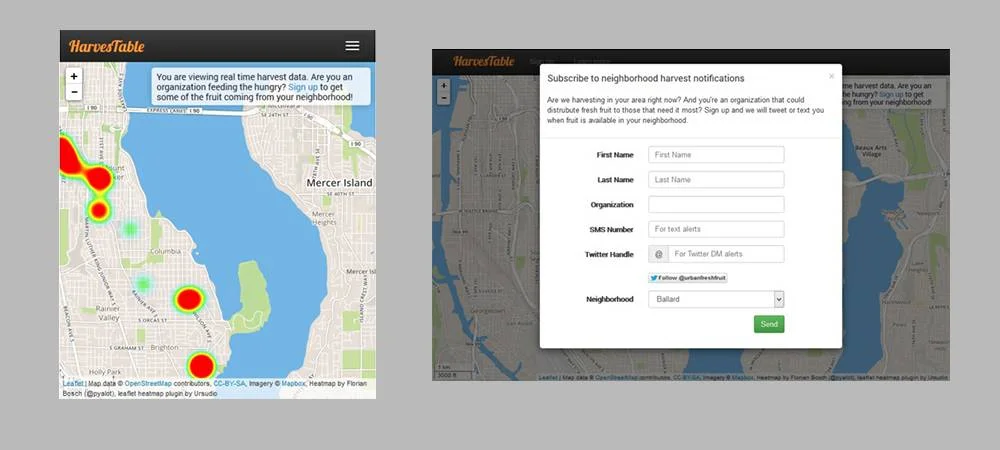The image size is (1000, 450).
Task: Follow @urbanfreshfruit on Twitter
Action: click(688, 278)
